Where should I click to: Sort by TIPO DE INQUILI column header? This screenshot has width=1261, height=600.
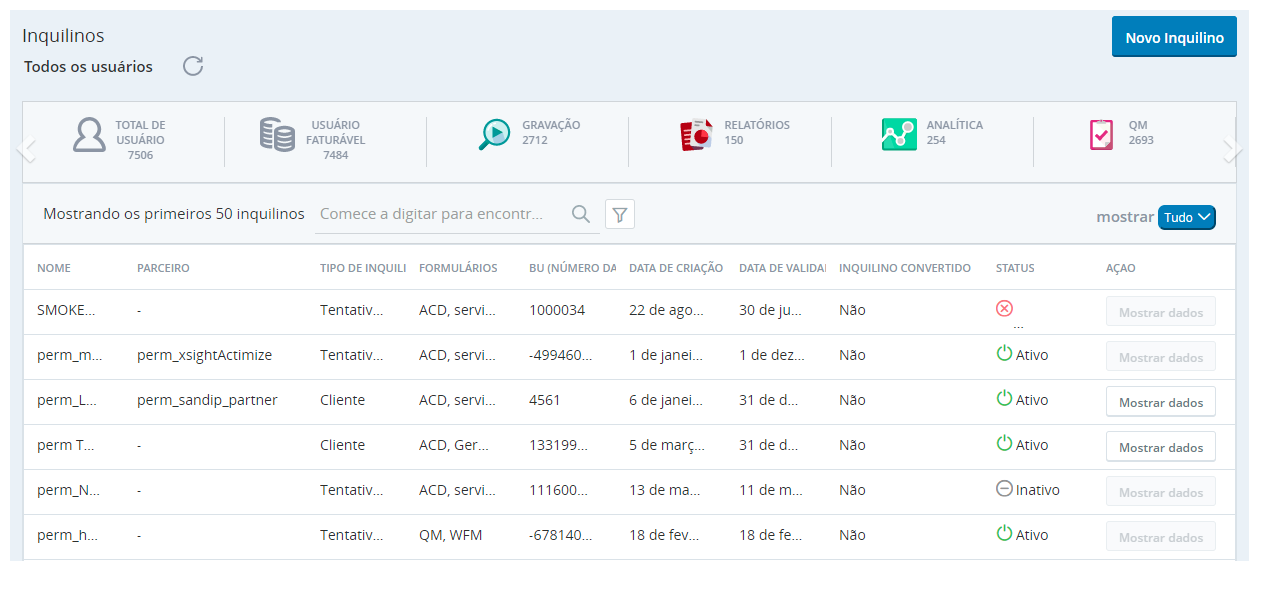[363, 268]
